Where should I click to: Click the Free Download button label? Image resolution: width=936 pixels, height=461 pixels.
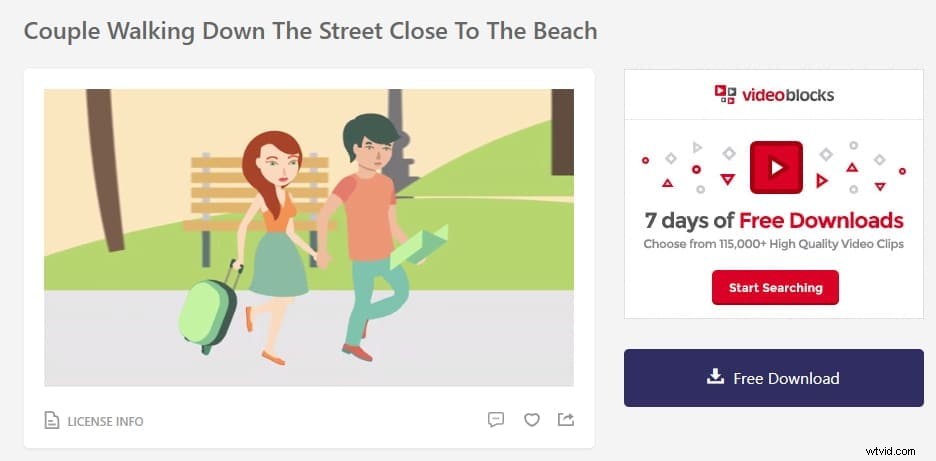786,378
